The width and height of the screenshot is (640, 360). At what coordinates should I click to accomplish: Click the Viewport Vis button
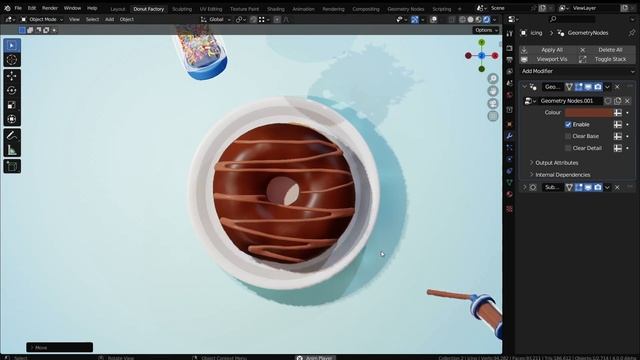(548, 59)
